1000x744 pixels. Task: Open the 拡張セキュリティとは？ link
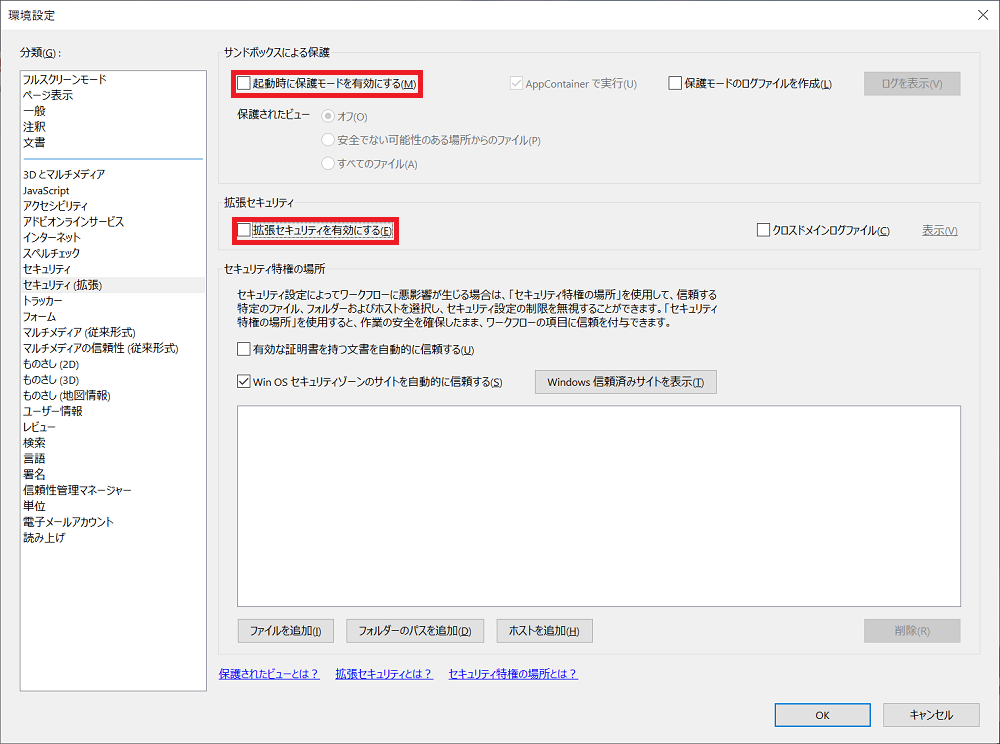click(384, 674)
